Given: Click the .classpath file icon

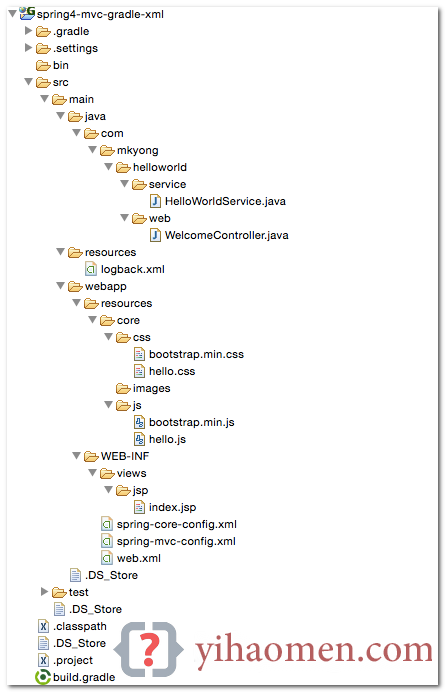Looking at the screenshot, I should (x=43, y=626).
